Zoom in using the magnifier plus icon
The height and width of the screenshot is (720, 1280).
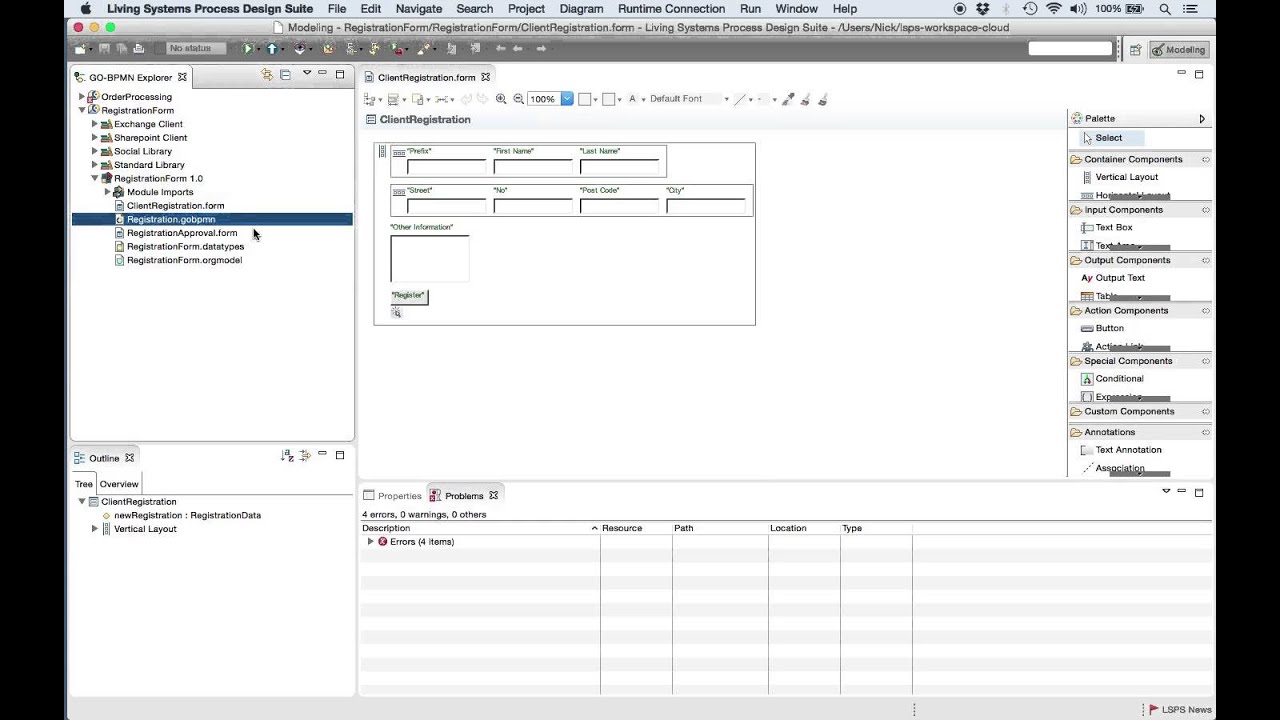(501, 99)
